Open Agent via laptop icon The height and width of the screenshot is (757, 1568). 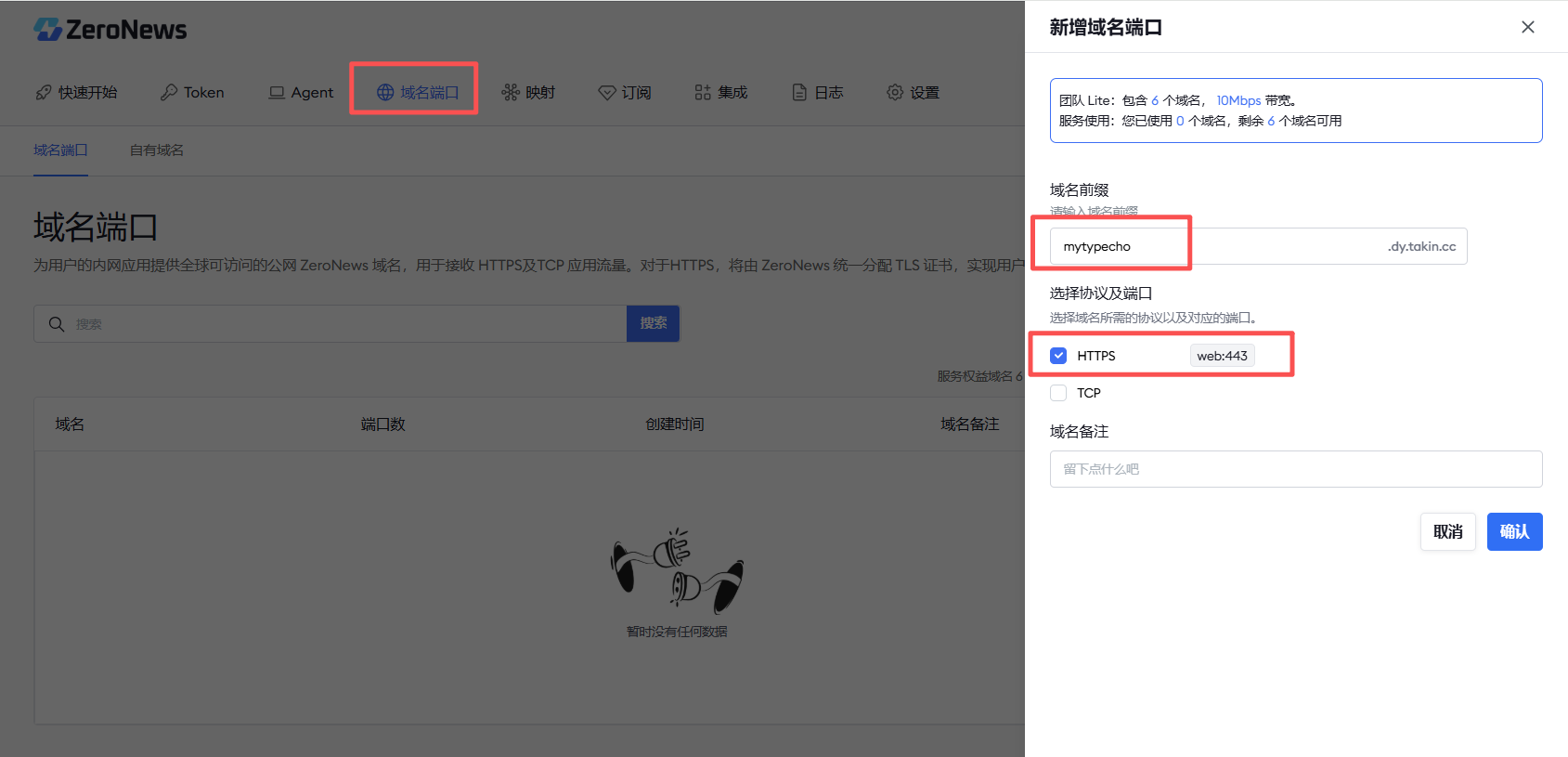click(277, 93)
